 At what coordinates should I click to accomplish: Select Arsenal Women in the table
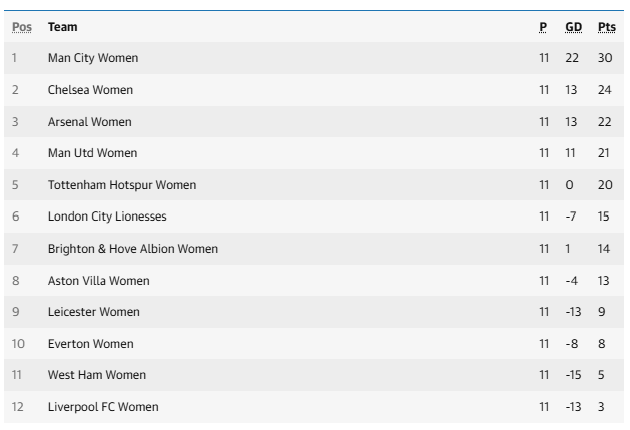click(89, 122)
